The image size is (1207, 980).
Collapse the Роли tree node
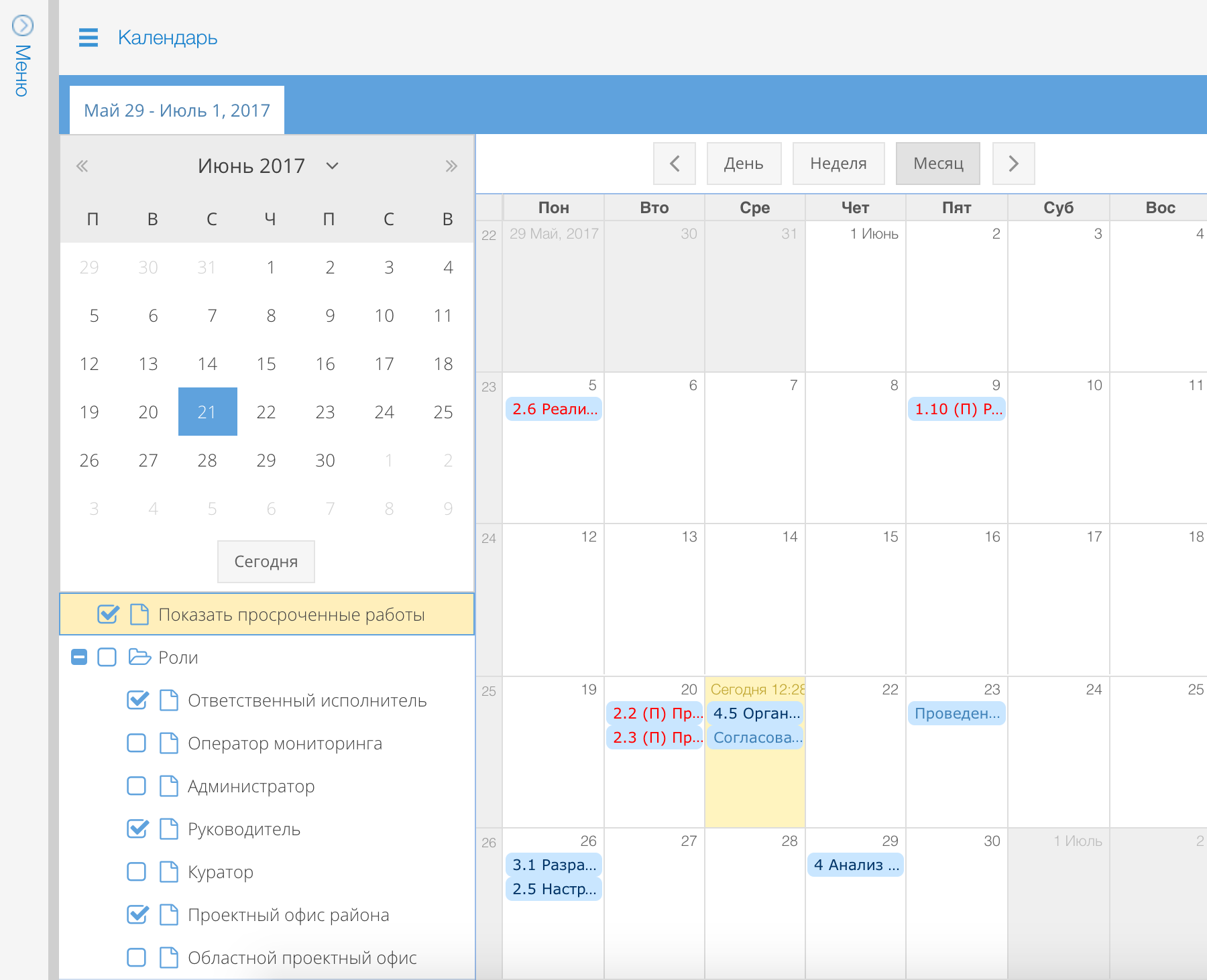point(79,657)
